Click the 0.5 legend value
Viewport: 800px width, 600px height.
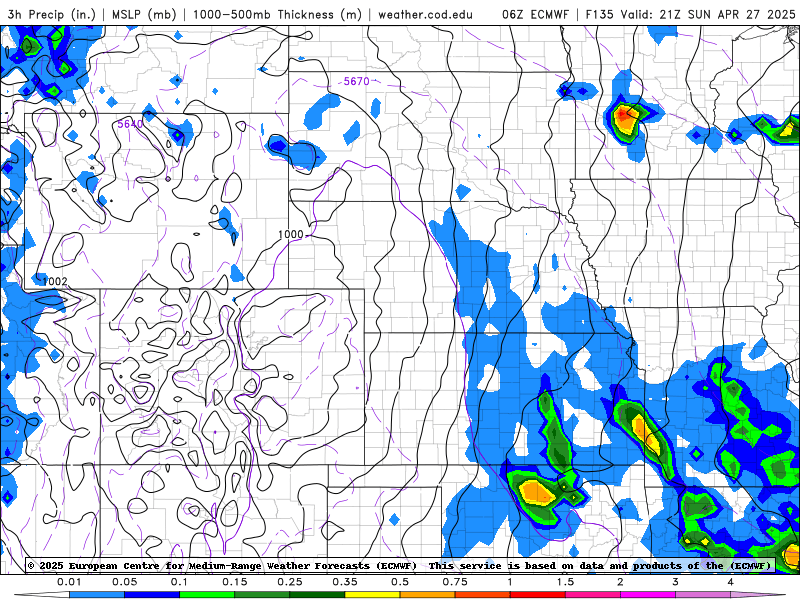pos(400,582)
